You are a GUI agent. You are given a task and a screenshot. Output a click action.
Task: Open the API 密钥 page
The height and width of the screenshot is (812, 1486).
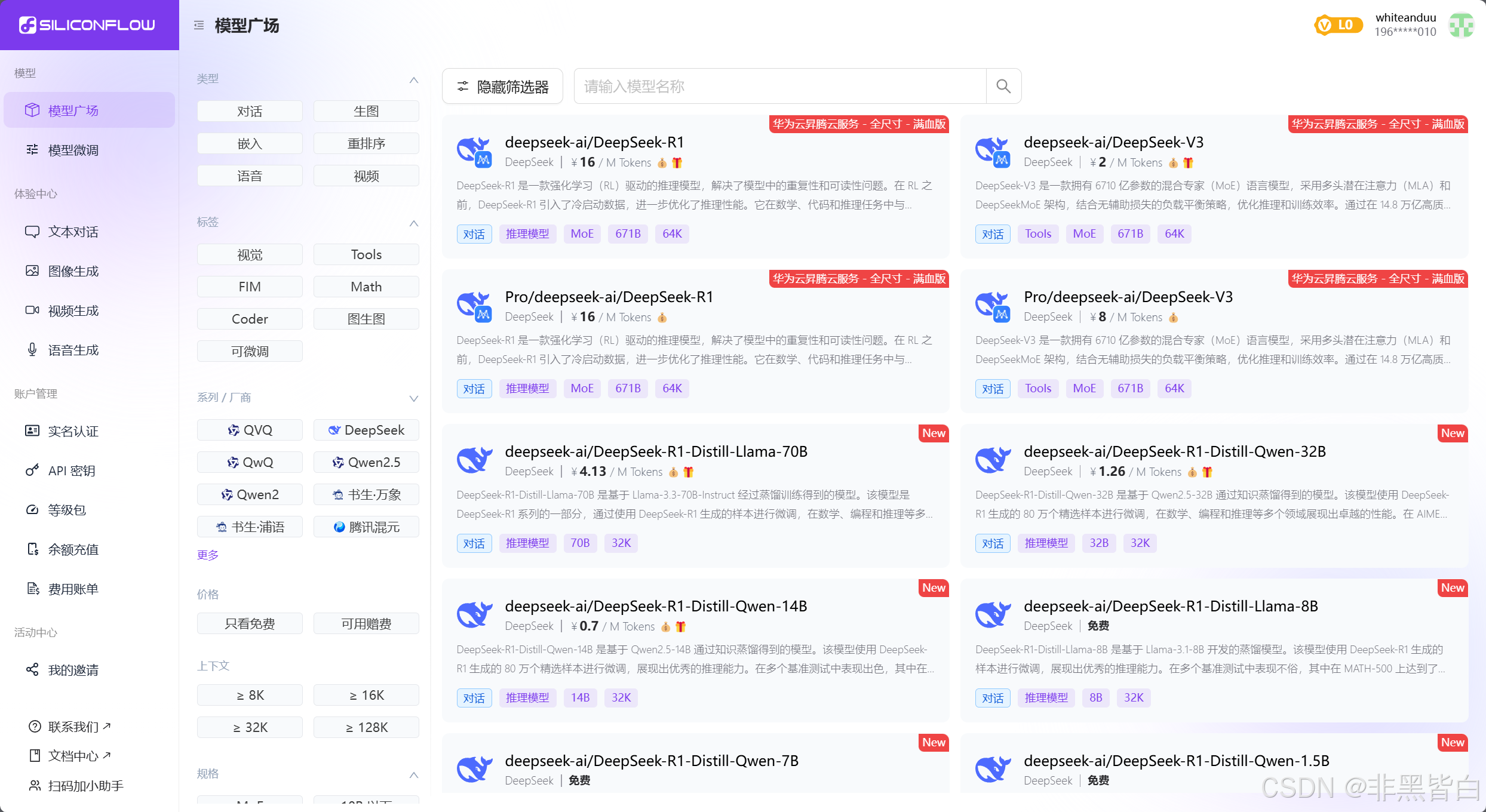[72, 470]
